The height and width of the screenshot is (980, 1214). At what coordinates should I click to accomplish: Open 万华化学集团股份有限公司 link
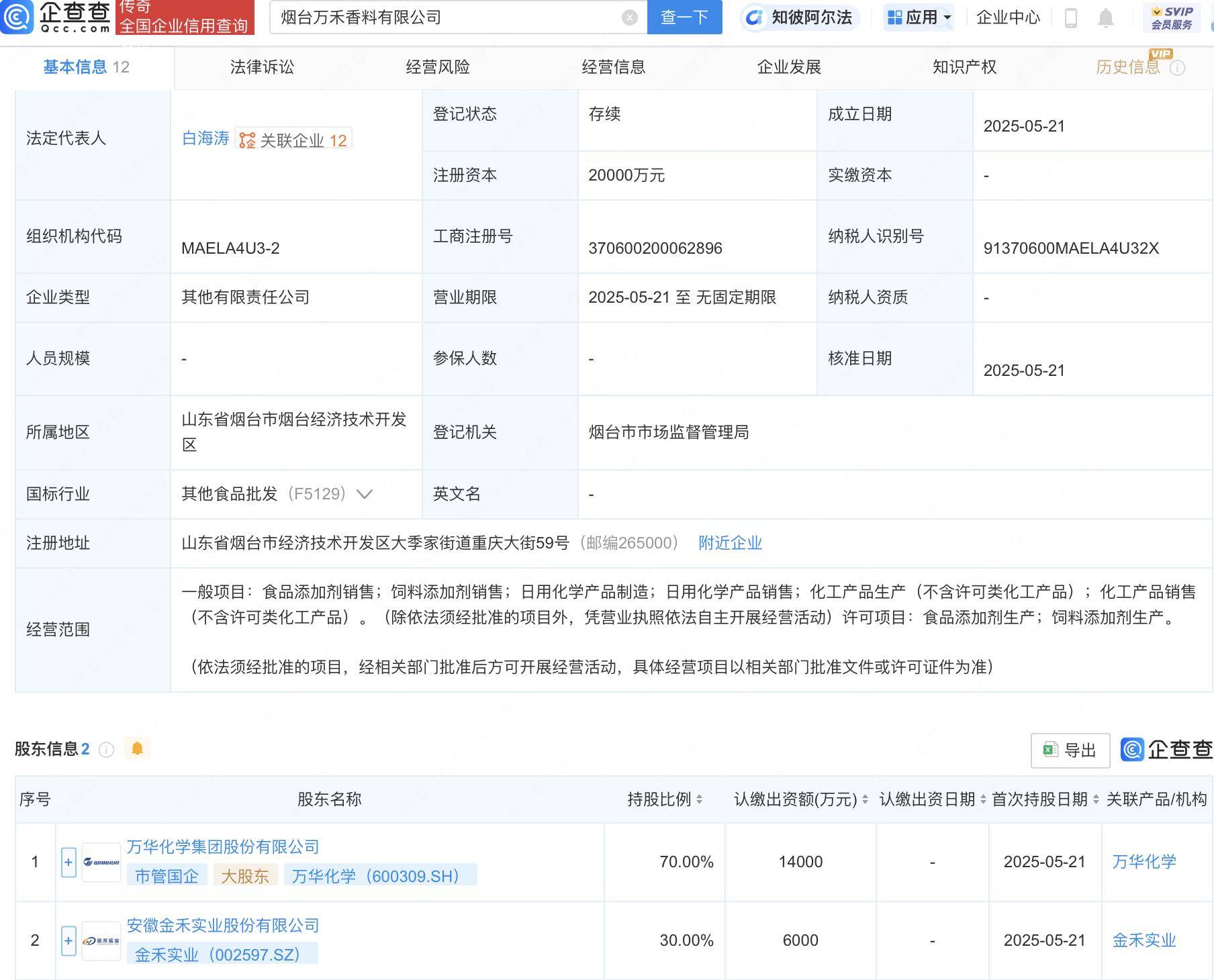tap(223, 847)
